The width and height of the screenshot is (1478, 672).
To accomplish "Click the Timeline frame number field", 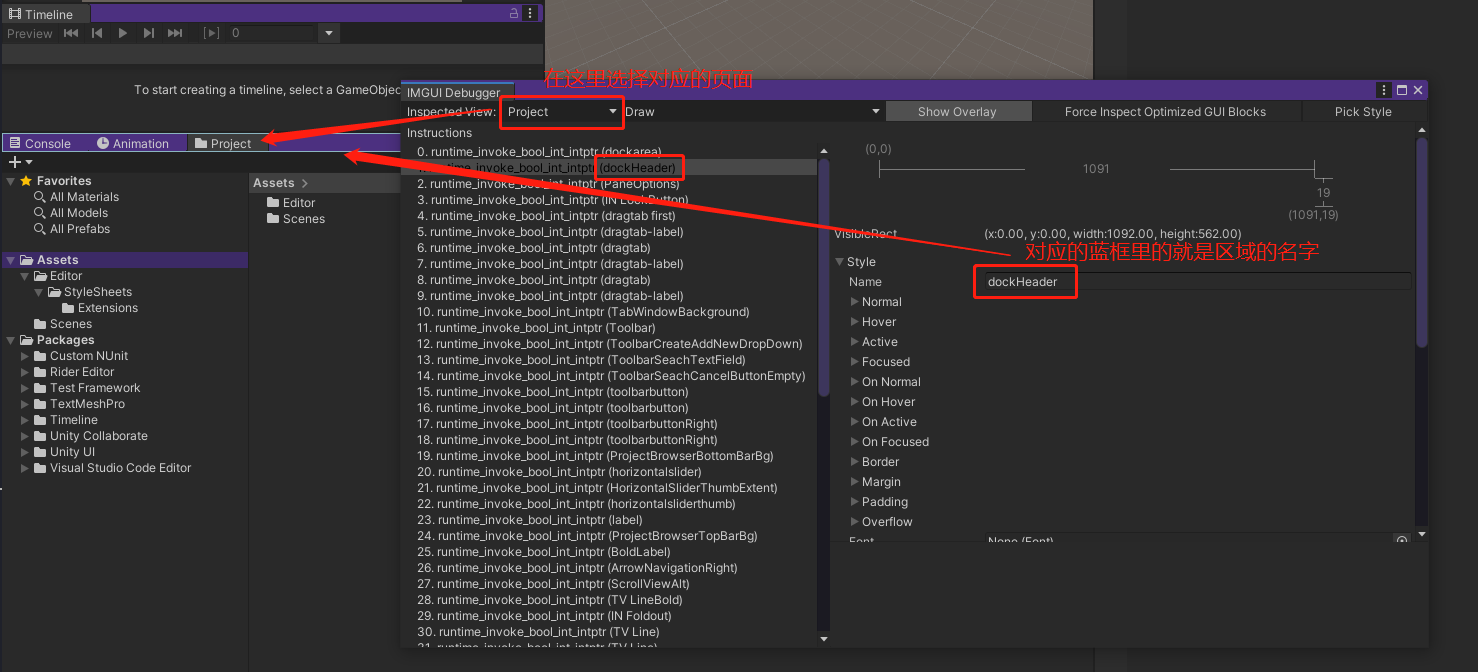I will pyautogui.click(x=271, y=33).
